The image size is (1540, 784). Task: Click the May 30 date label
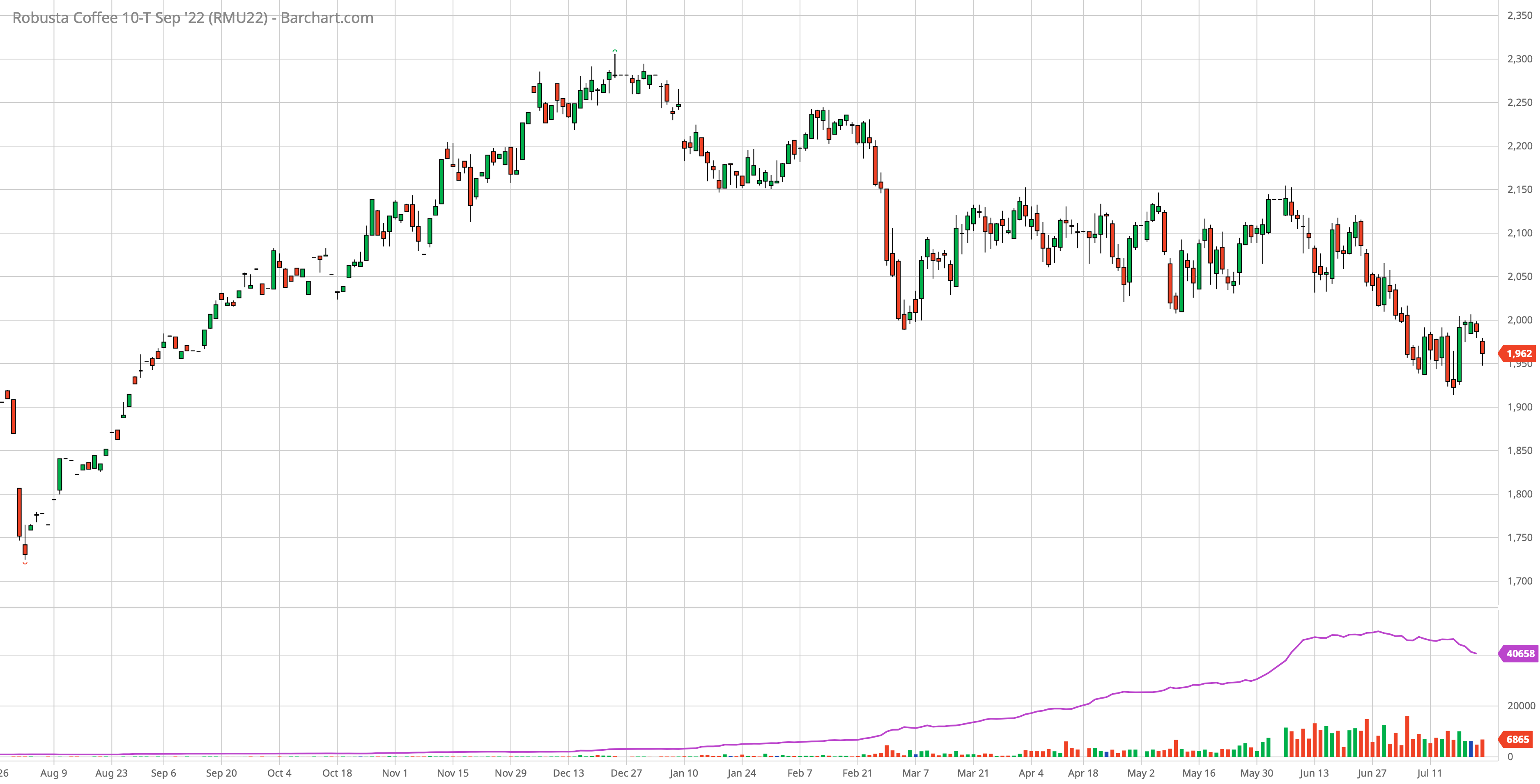pos(1257,773)
